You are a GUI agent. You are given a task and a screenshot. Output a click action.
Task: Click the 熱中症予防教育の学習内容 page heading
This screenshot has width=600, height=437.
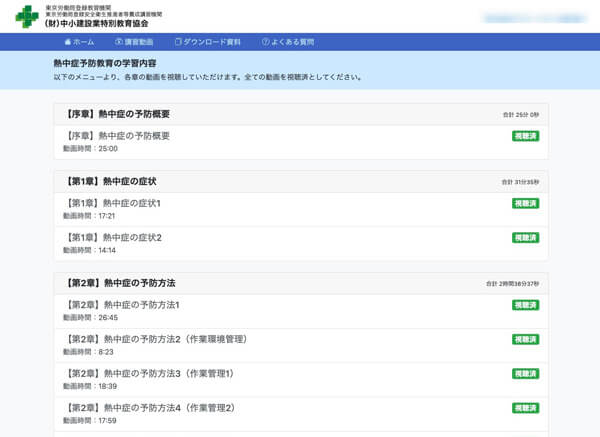click(105, 63)
